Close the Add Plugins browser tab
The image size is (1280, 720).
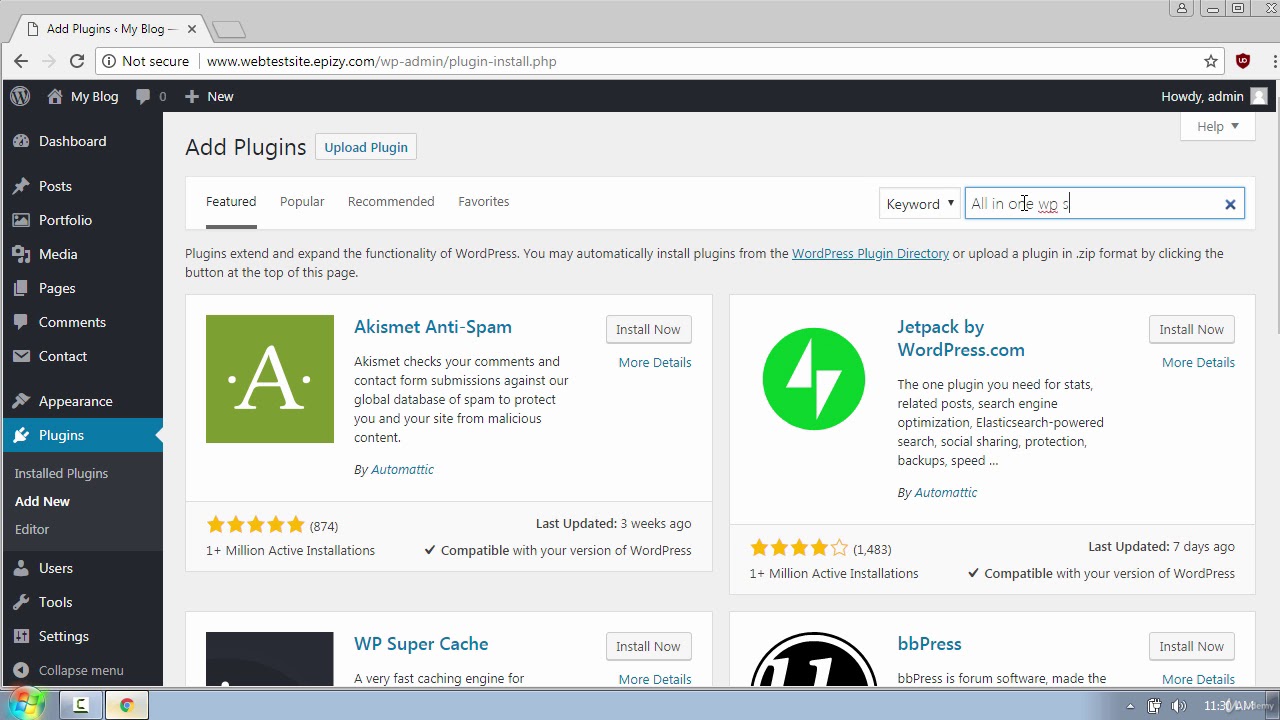point(192,29)
